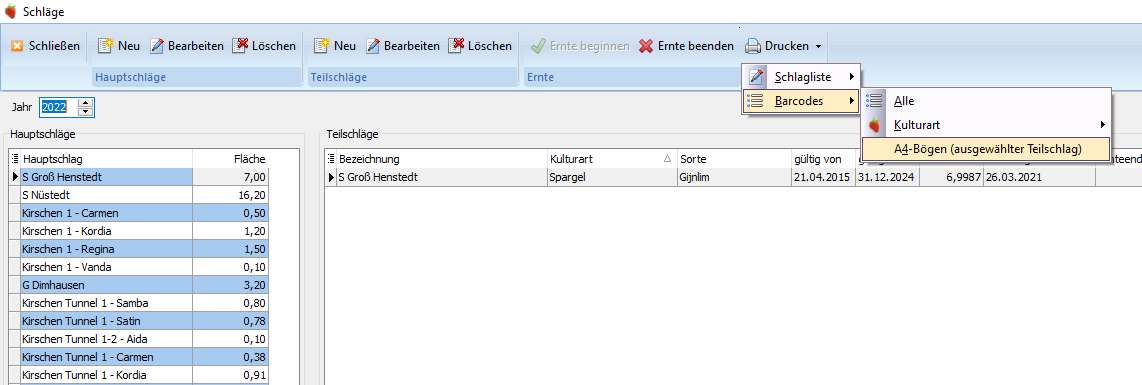Screen dimensions: 1142x385
Task: Click the Sorte column header
Action: click(x=733, y=159)
